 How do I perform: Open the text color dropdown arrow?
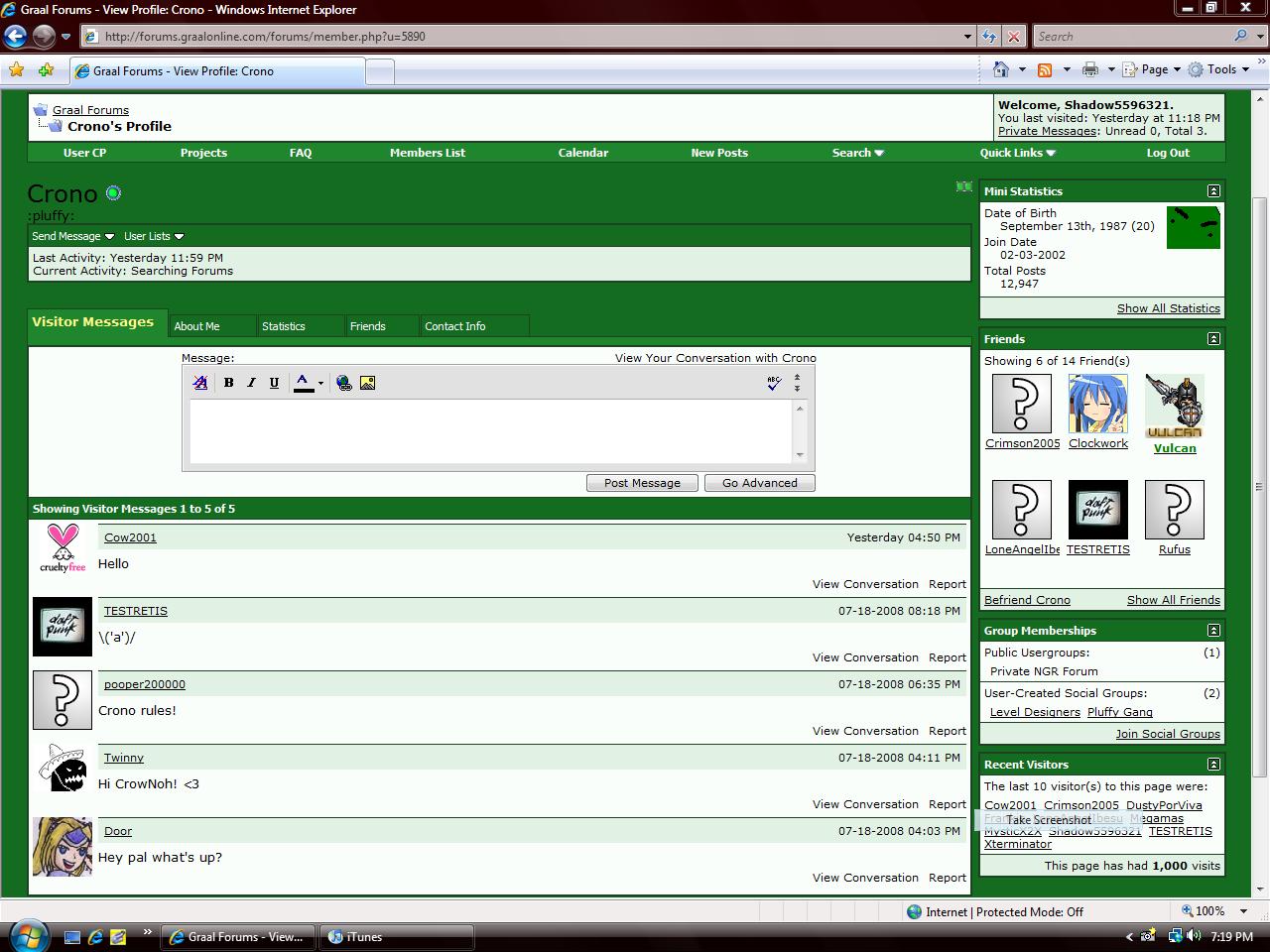coord(320,383)
